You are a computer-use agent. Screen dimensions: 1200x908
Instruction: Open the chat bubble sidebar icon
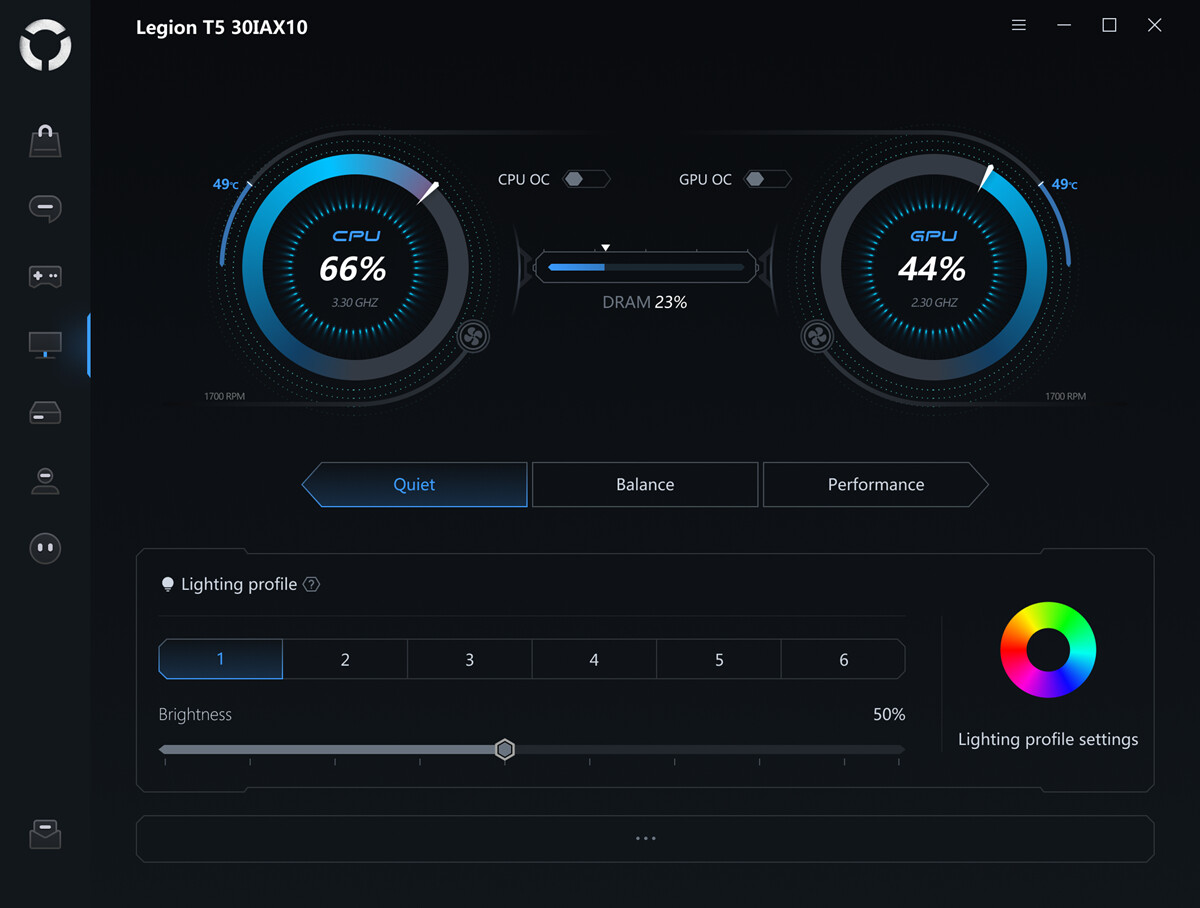(x=45, y=208)
